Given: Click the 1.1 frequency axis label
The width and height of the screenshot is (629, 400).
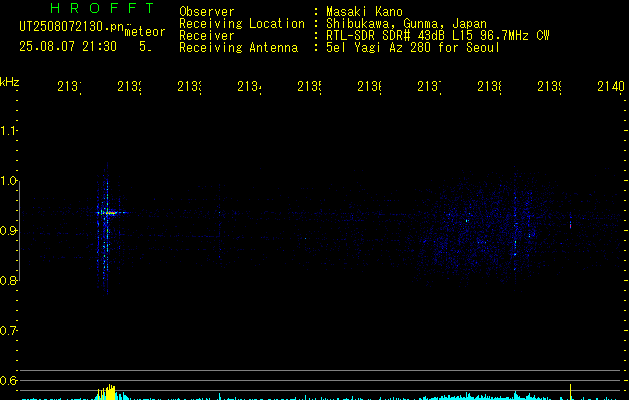Looking at the screenshot, I should point(8,131).
